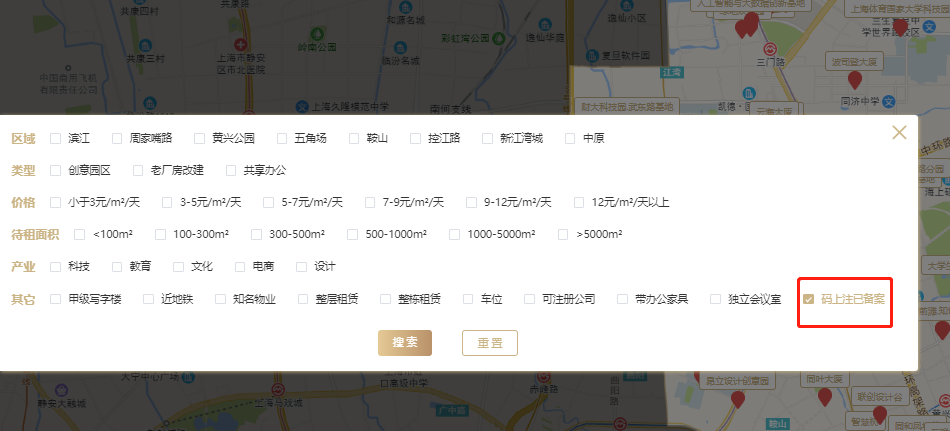Check the 知名物业 checkbox
Image resolution: width=950 pixels, height=431 pixels.
pos(220,299)
